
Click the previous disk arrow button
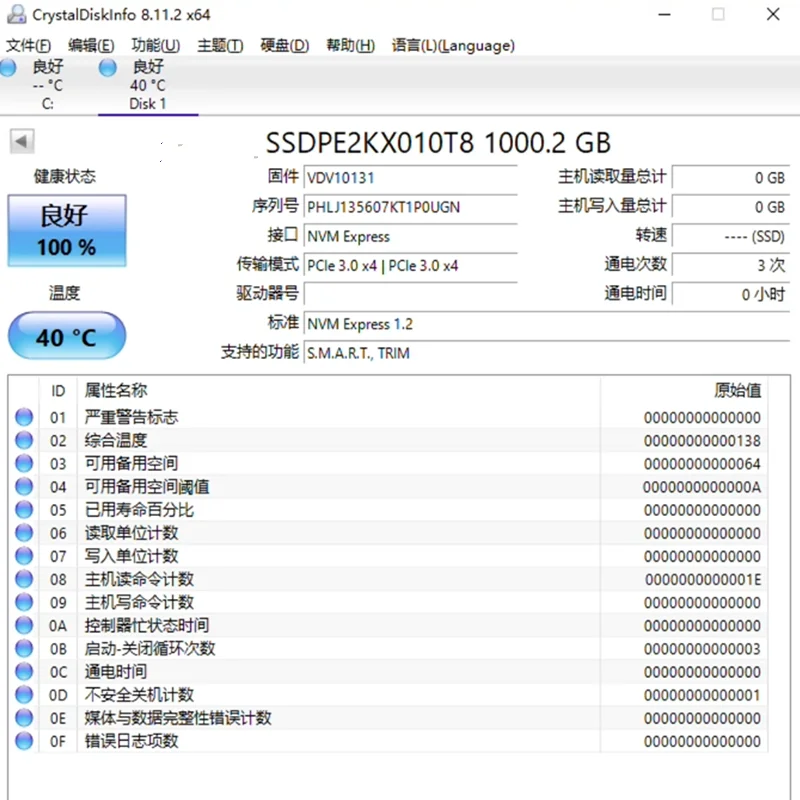coord(22,141)
